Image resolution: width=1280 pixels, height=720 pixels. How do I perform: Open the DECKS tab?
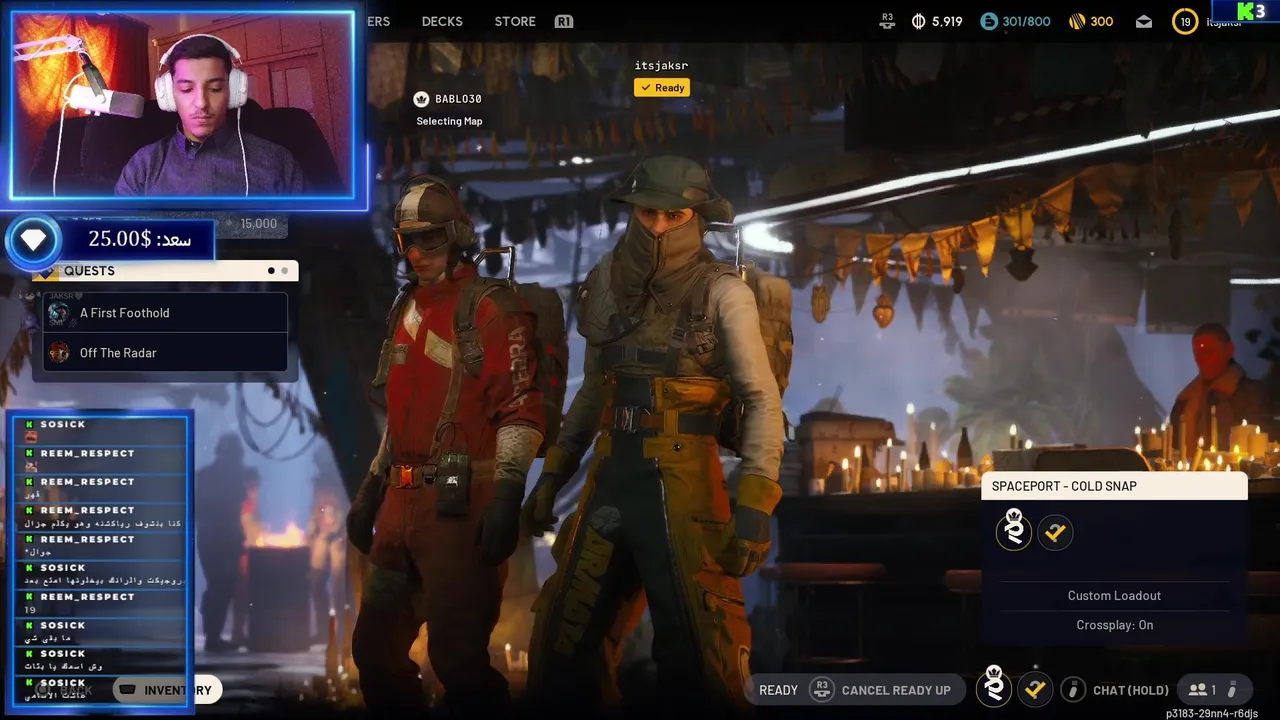point(442,21)
